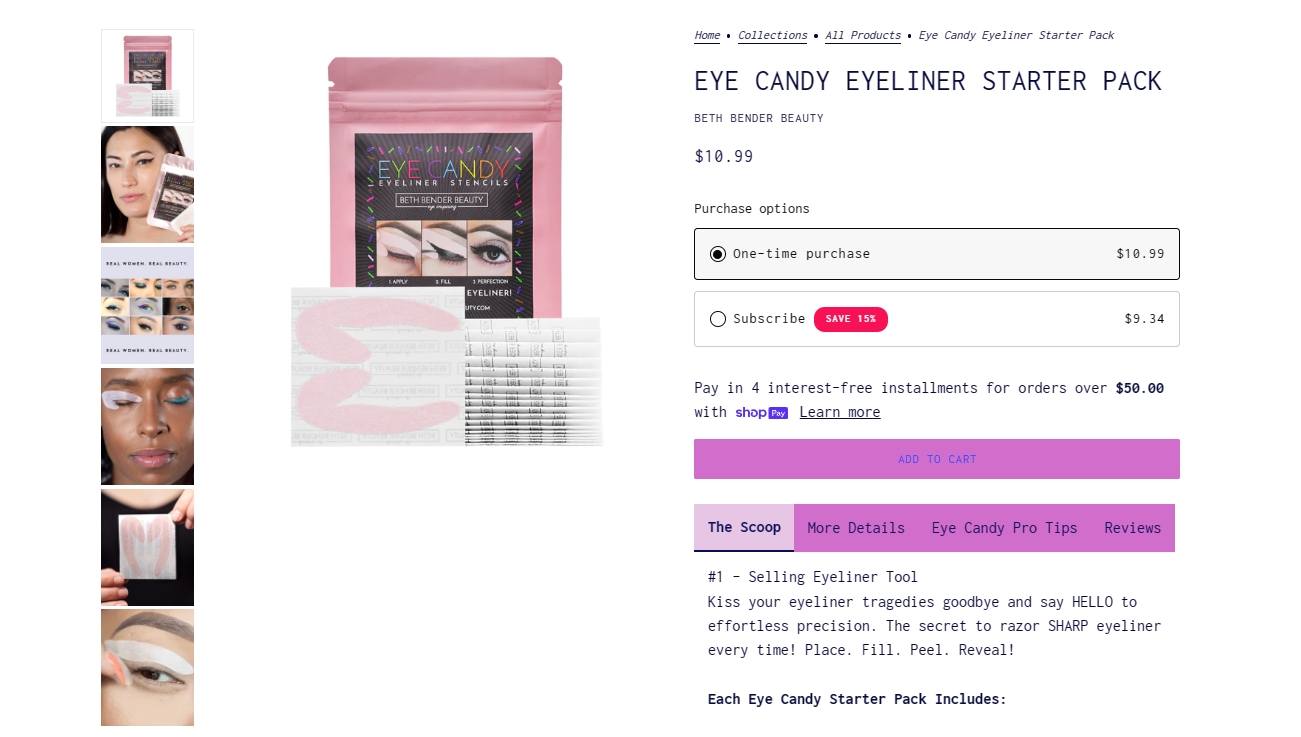Add the starter pack to cart
This screenshot has width=1301, height=737.
pos(937,459)
